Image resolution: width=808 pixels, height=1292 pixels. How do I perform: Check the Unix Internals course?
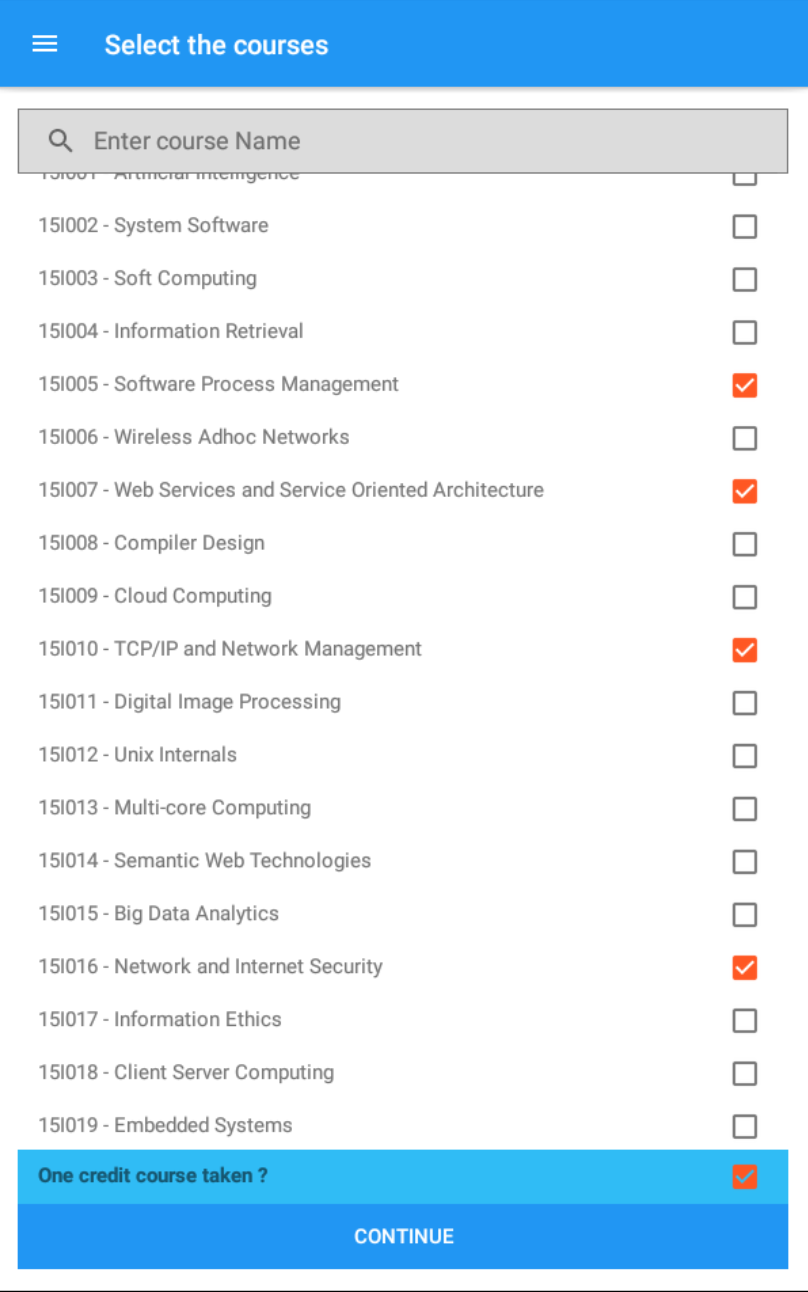(744, 756)
